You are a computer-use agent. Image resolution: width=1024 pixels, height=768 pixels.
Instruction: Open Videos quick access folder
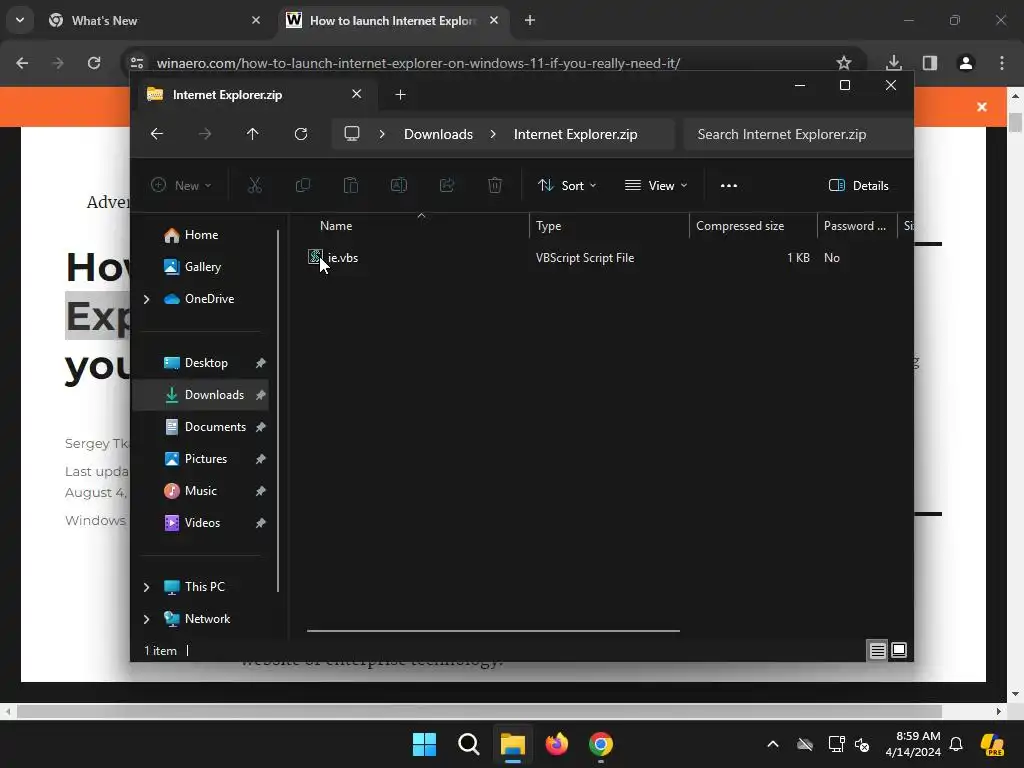[x=200, y=522]
